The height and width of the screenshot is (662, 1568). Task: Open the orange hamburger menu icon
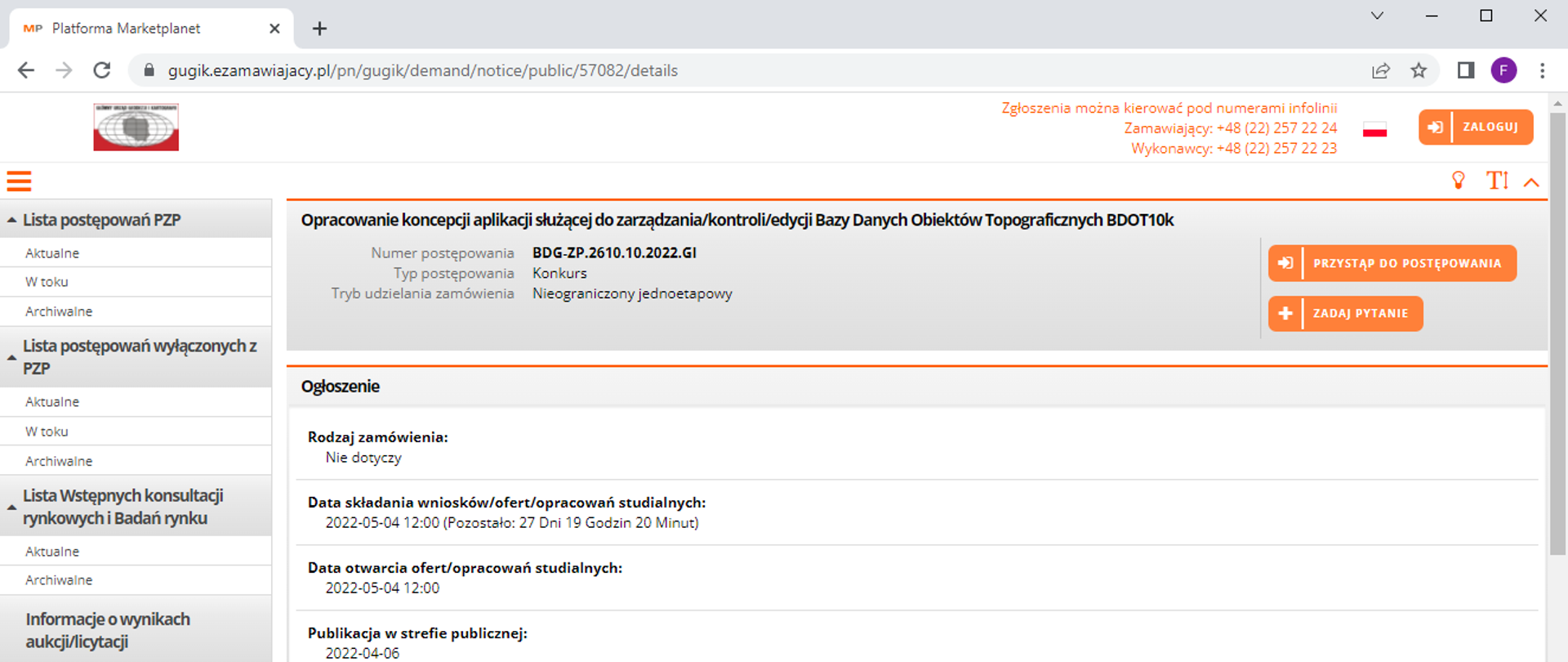point(19,181)
